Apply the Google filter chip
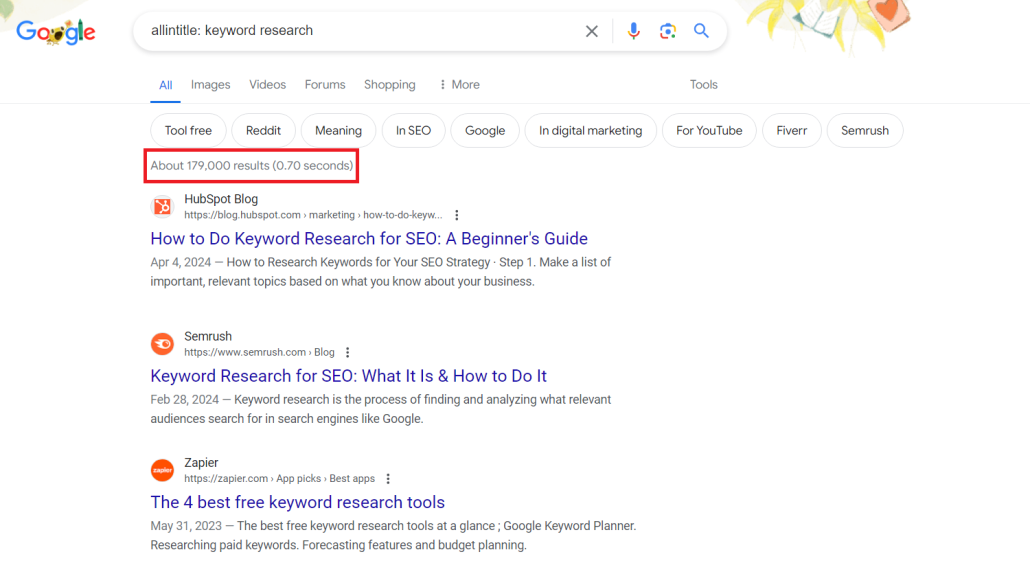The height and width of the screenshot is (574, 1030). coord(485,131)
